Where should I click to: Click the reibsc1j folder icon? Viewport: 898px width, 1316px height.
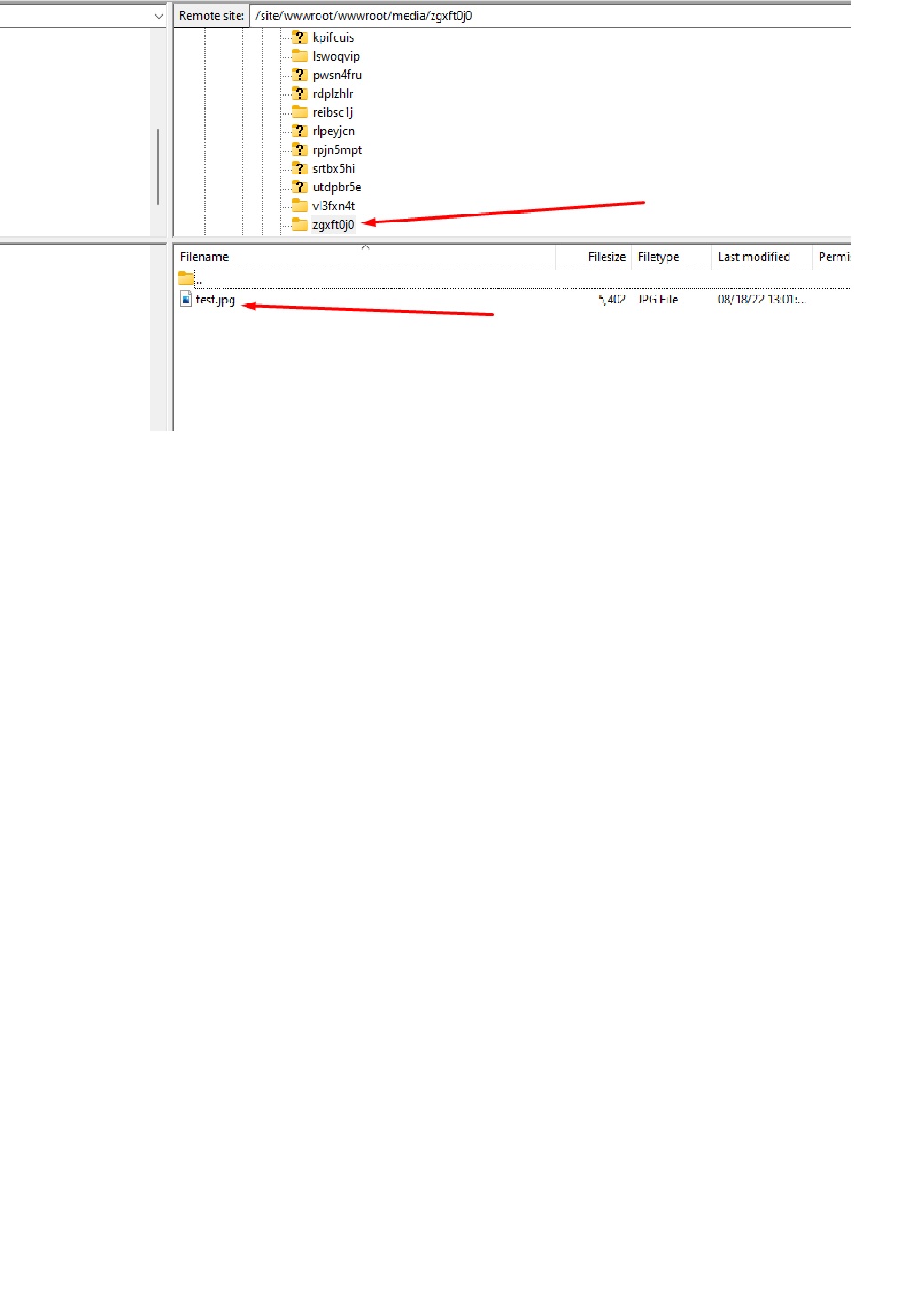tap(300, 112)
